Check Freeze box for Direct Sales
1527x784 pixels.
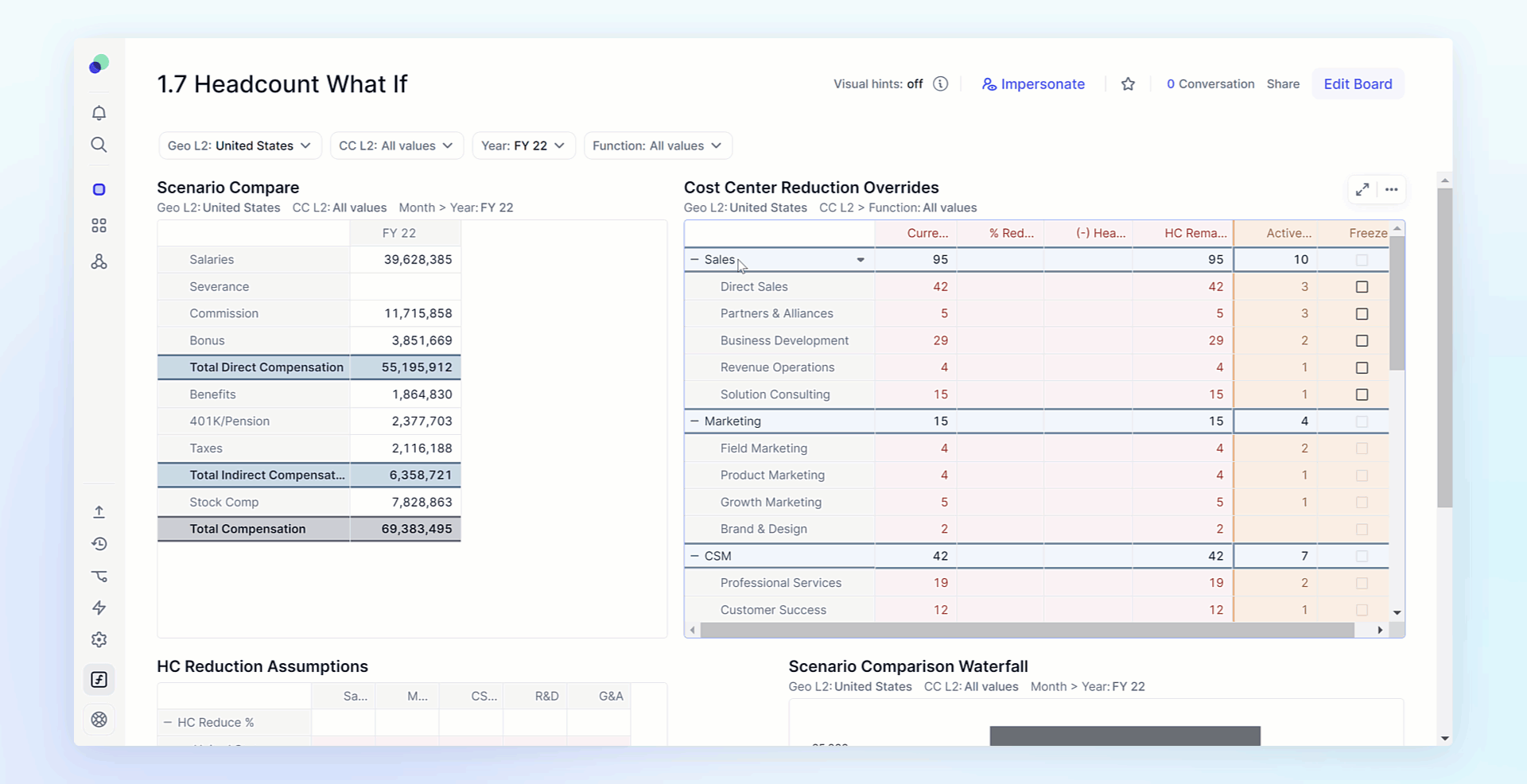pos(1362,287)
